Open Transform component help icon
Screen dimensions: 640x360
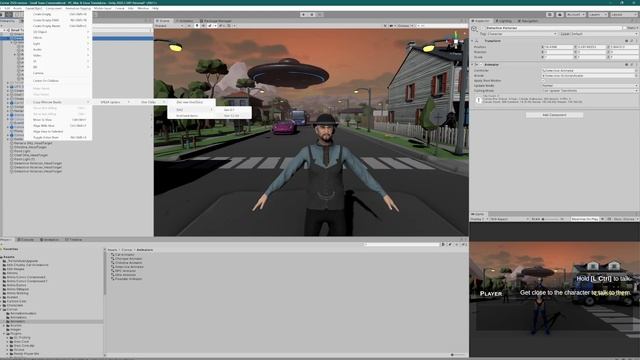pos(627,41)
